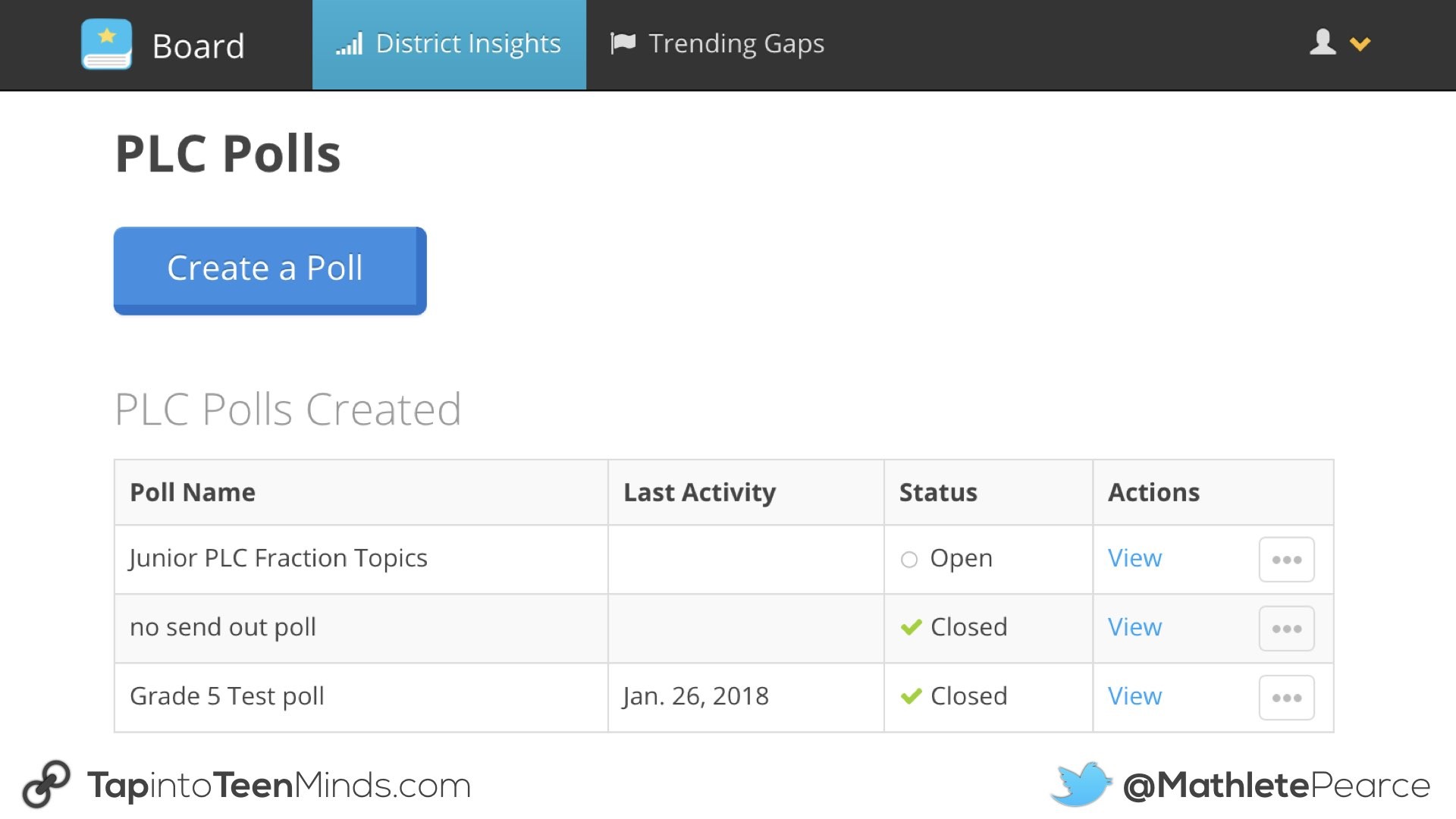Viewport: 1456px width, 819px height.
Task: Click green checkmark for no send out poll
Action: point(911,628)
